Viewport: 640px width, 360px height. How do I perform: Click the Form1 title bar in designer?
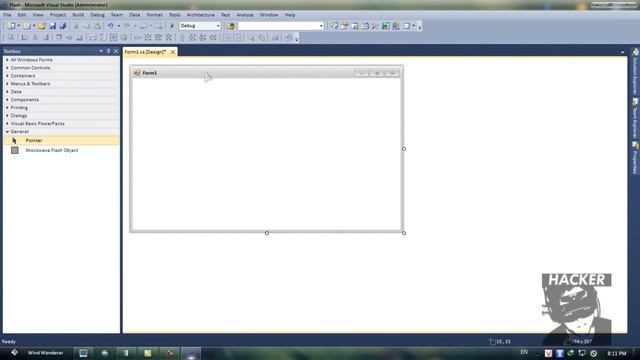click(x=267, y=73)
